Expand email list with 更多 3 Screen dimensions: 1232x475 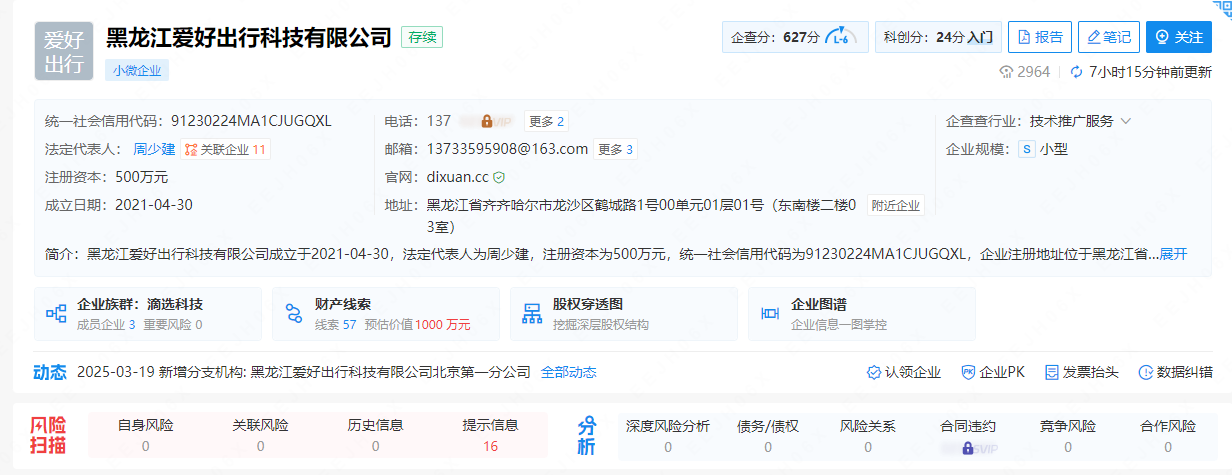(x=615, y=150)
